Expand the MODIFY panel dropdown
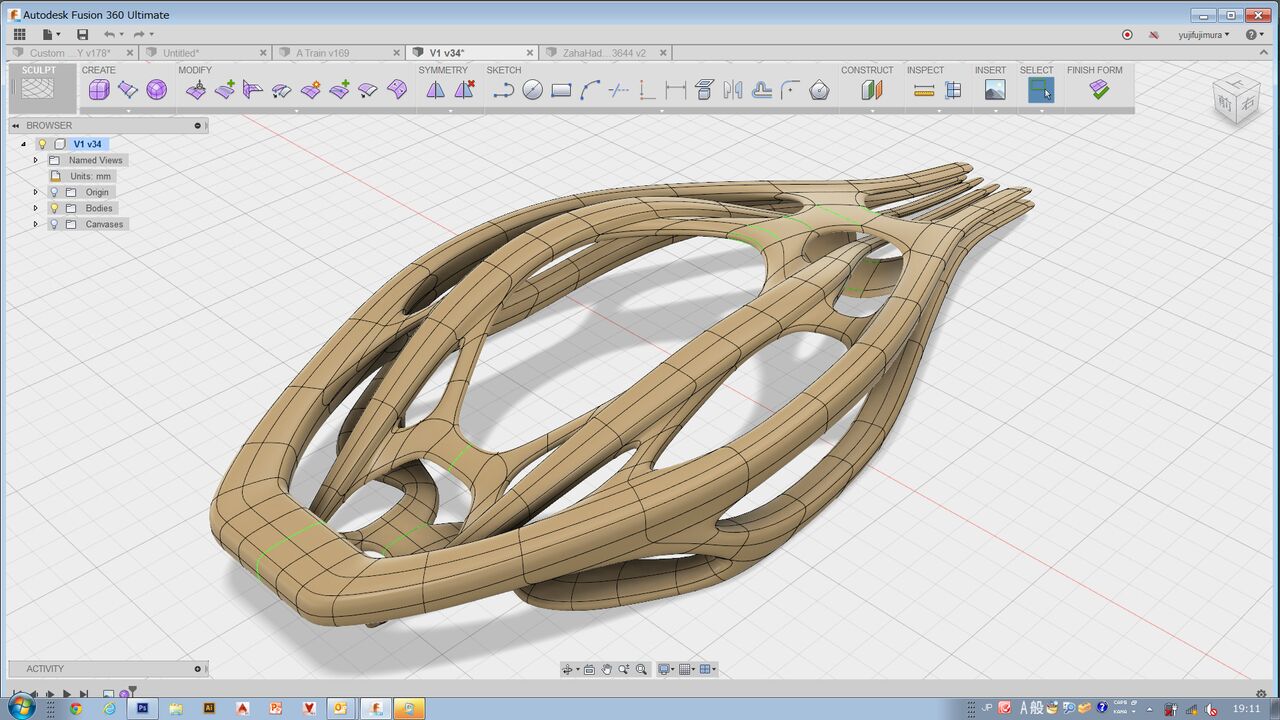This screenshot has width=1280, height=720. [x=297, y=110]
